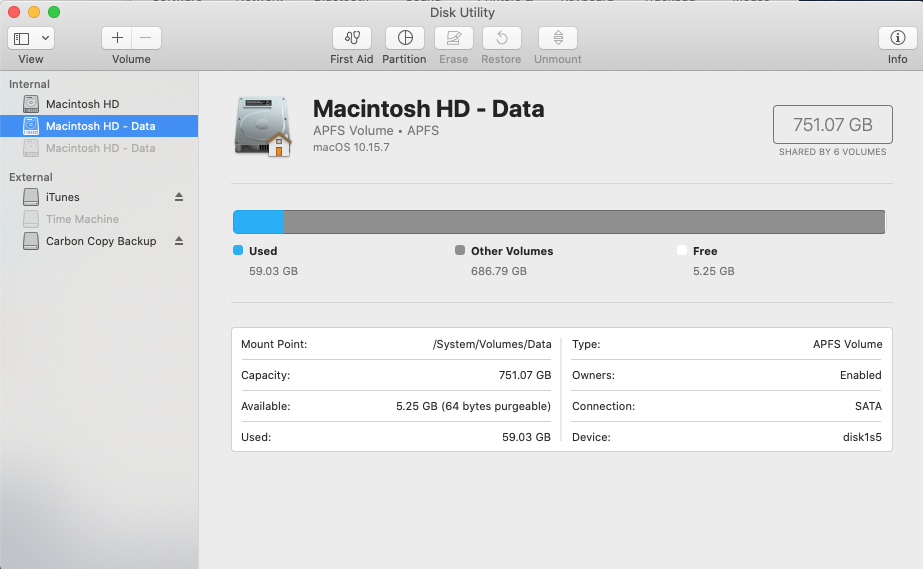
Task: Select the Carbon Copy Backup disk
Action: (x=99, y=241)
